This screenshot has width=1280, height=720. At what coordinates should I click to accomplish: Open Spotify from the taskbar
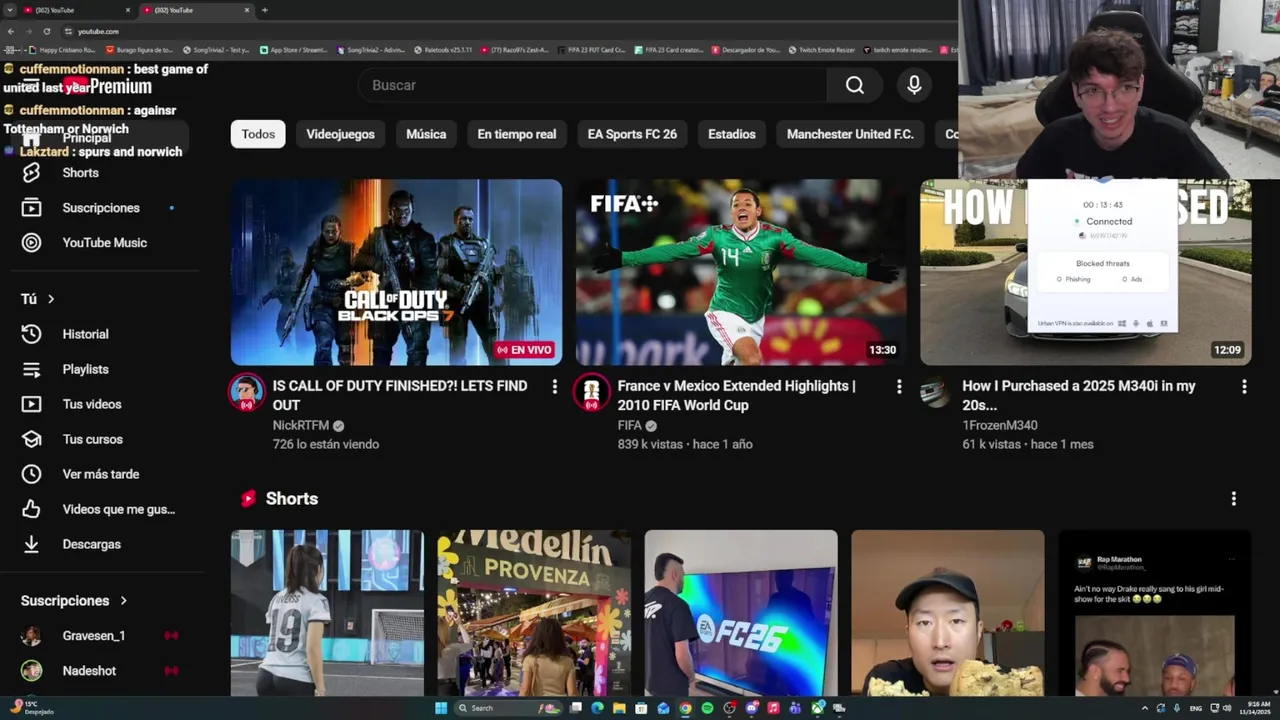[x=707, y=708]
